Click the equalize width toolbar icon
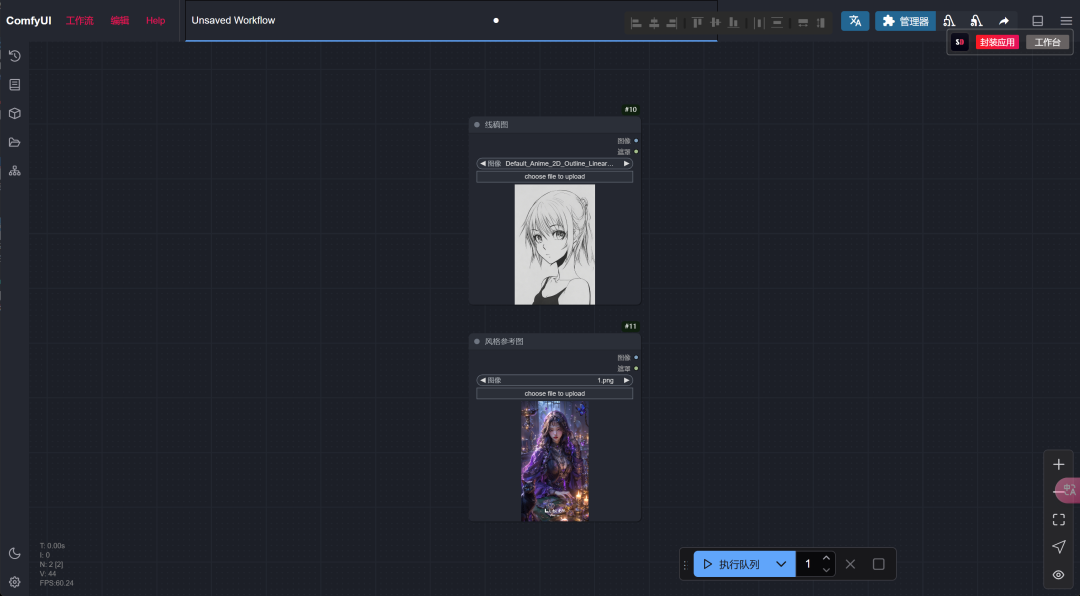 pos(803,23)
